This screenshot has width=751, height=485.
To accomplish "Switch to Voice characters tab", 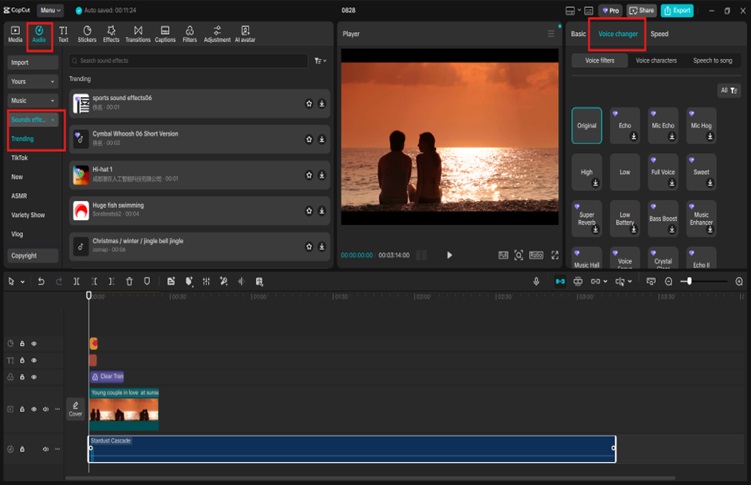I will click(656, 61).
